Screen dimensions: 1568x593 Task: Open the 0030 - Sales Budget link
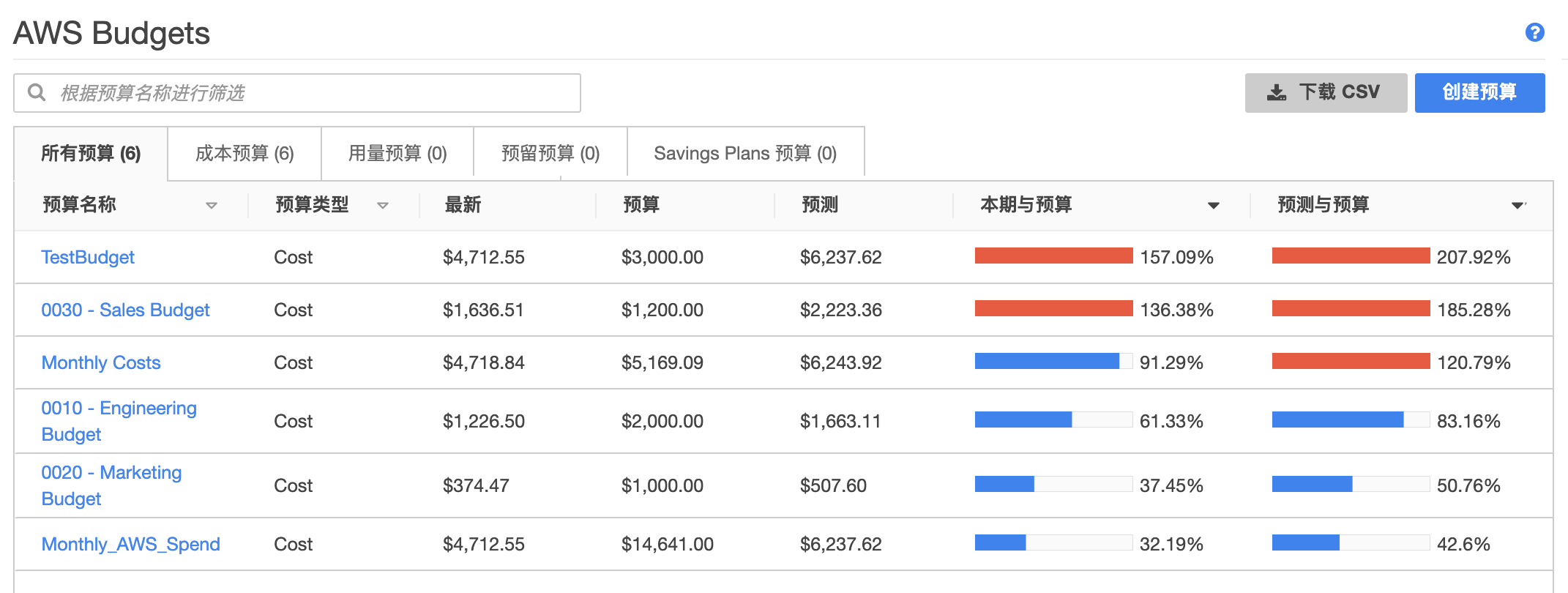[x=125, y=310]
